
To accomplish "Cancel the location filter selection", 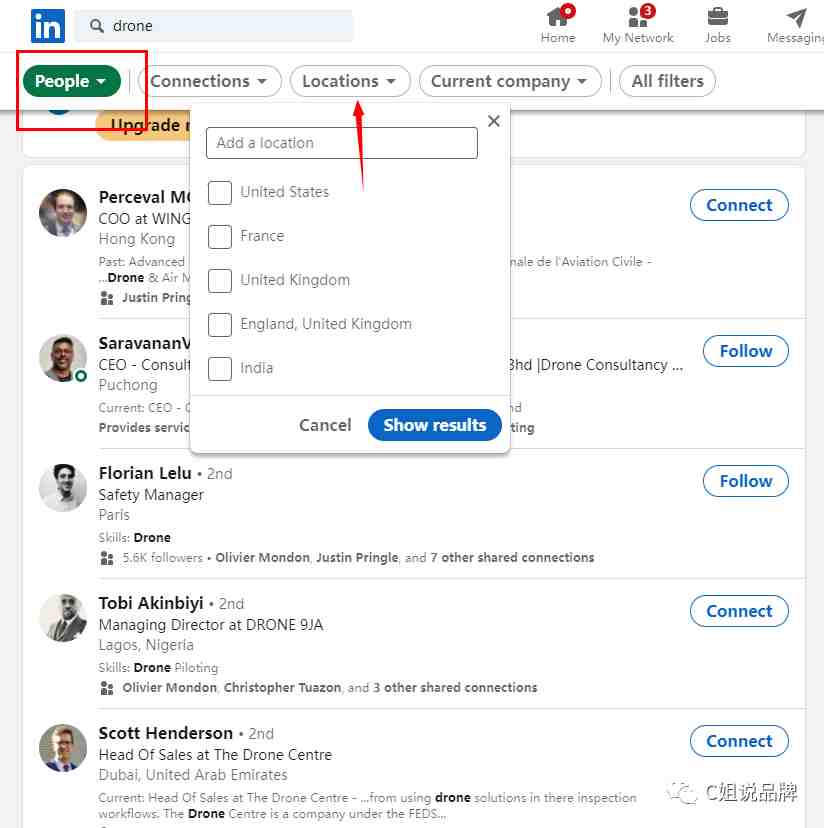I will tap(325, 425).
